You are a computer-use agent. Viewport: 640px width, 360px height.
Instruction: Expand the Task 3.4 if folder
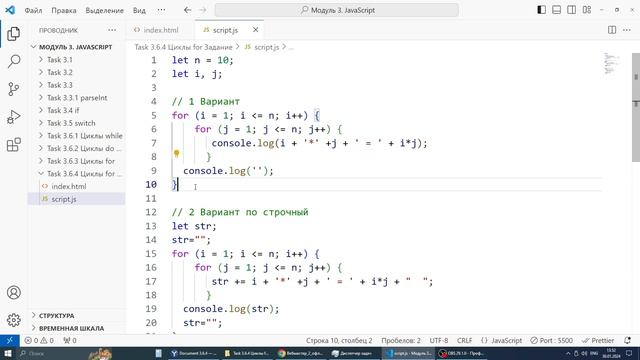point(76,110)
